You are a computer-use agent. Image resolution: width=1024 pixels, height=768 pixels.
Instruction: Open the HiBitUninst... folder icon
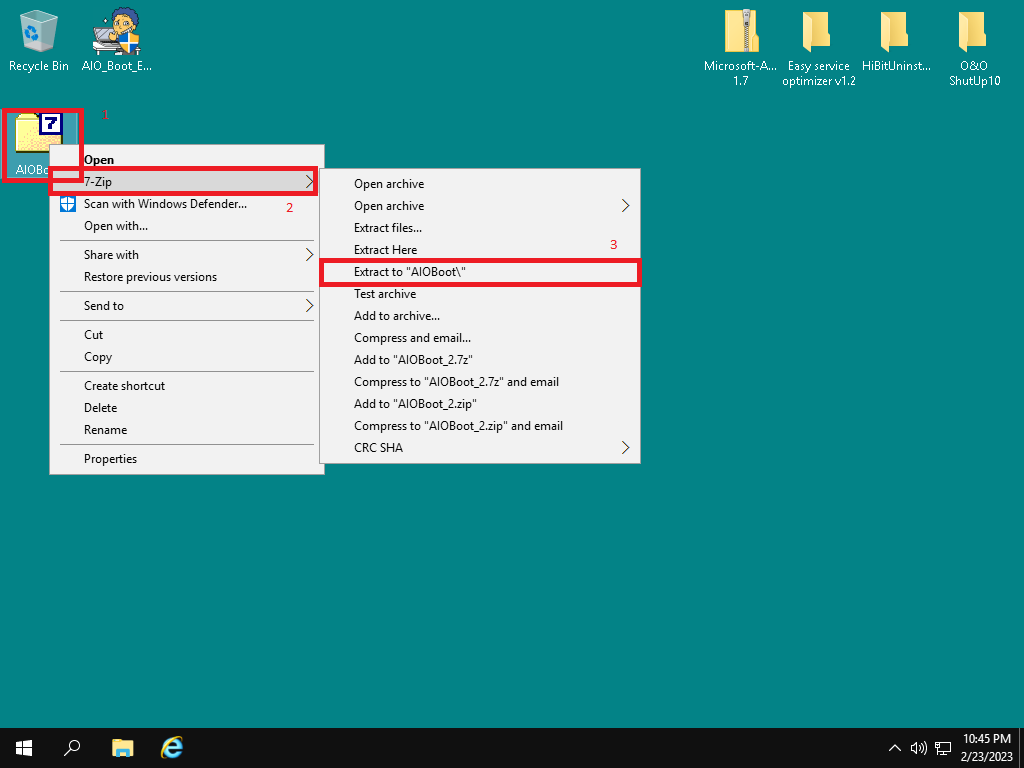pyautogui.click(x=896, y=33)
